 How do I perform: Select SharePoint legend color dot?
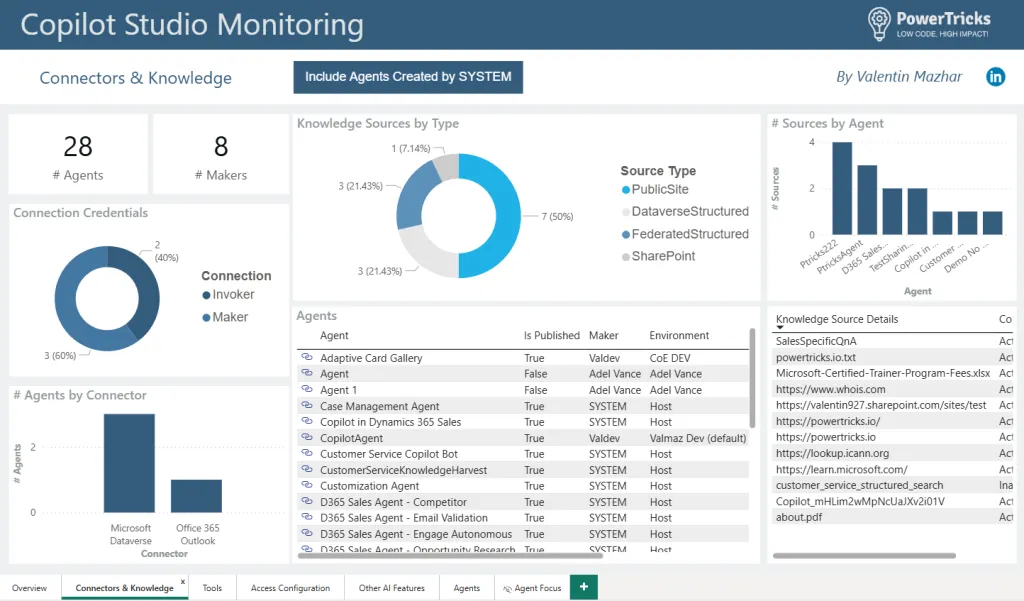pyautogui.click(x=626, y=257)
